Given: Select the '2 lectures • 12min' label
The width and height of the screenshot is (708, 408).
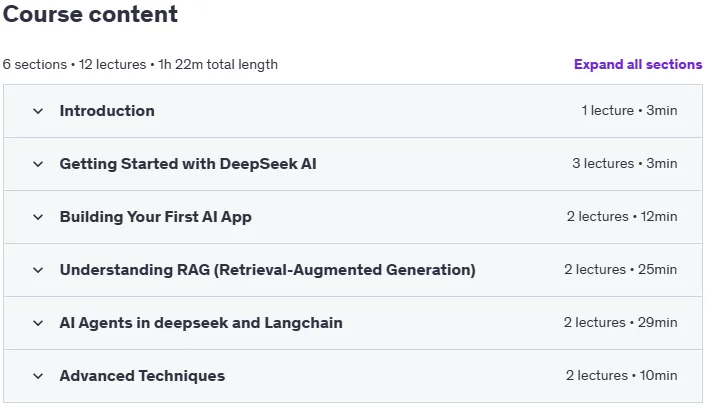Looking at the screenshot, I should pyautogui.click(x=622, y=217).
